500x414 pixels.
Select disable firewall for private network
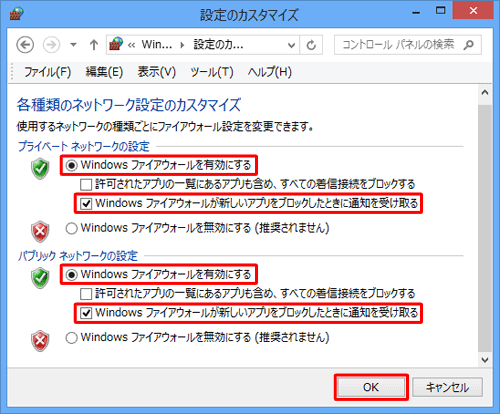point(71,229)
